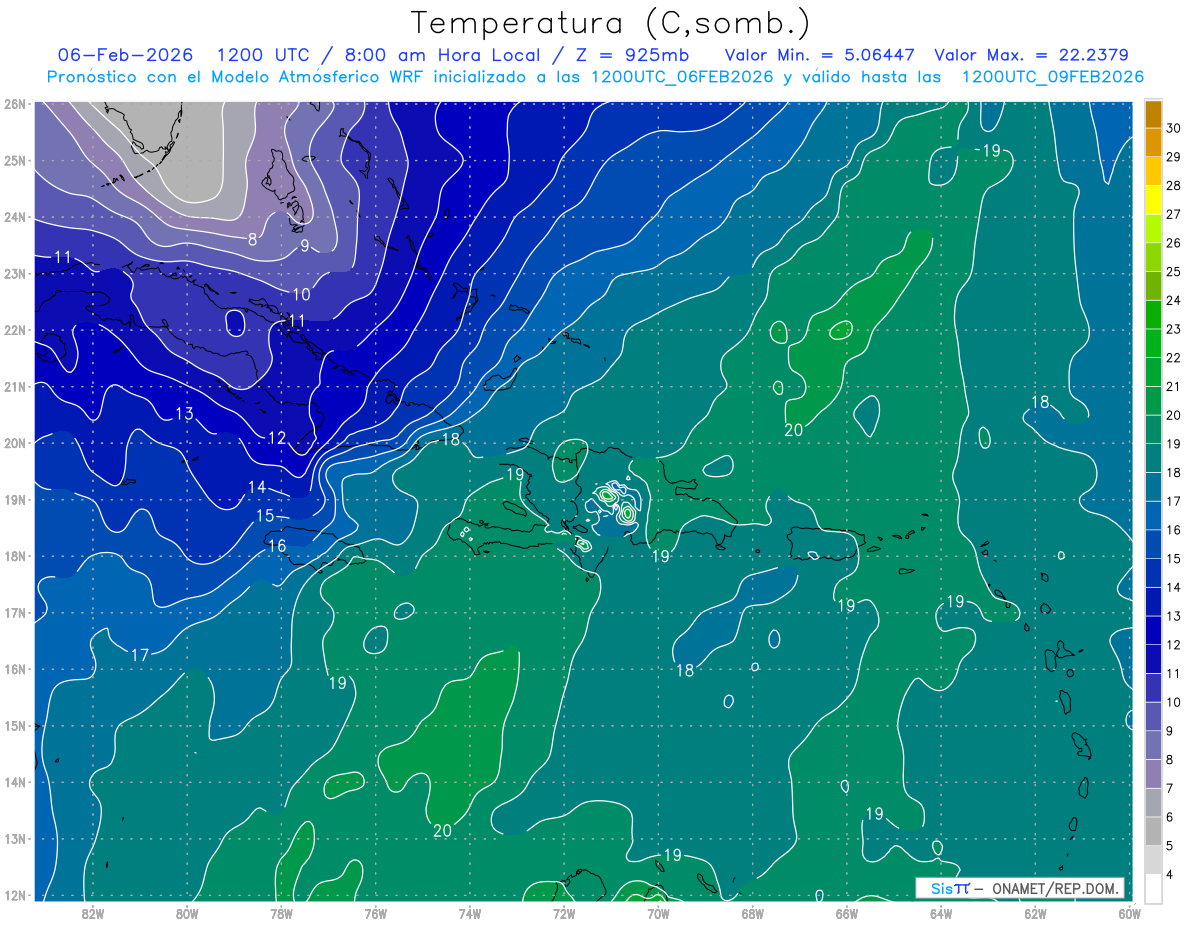Click the '24N' latitude axis label

[15, 217]
